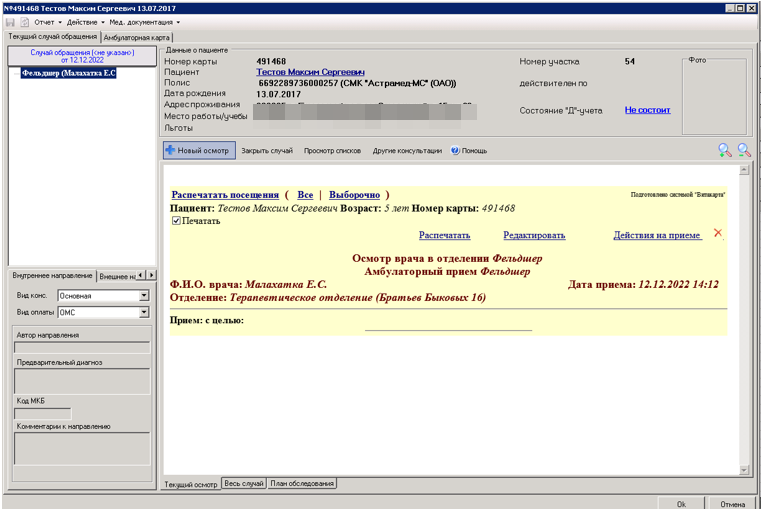The width and height of the screenshot is (762, 509).
Task: Click the zoom out magnifier icon
Action: point(744,150)
